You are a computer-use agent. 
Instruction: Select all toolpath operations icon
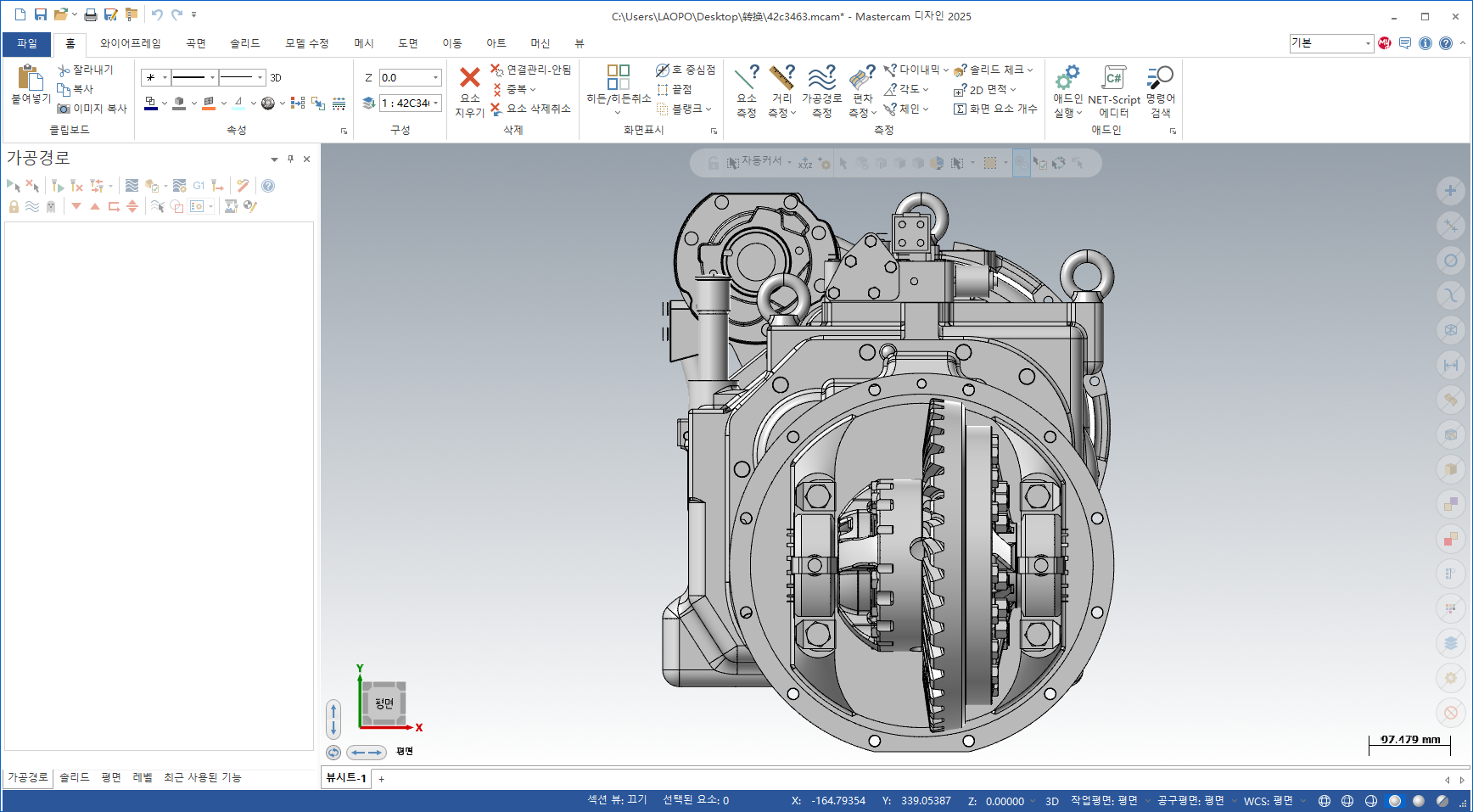coord(13,186)
